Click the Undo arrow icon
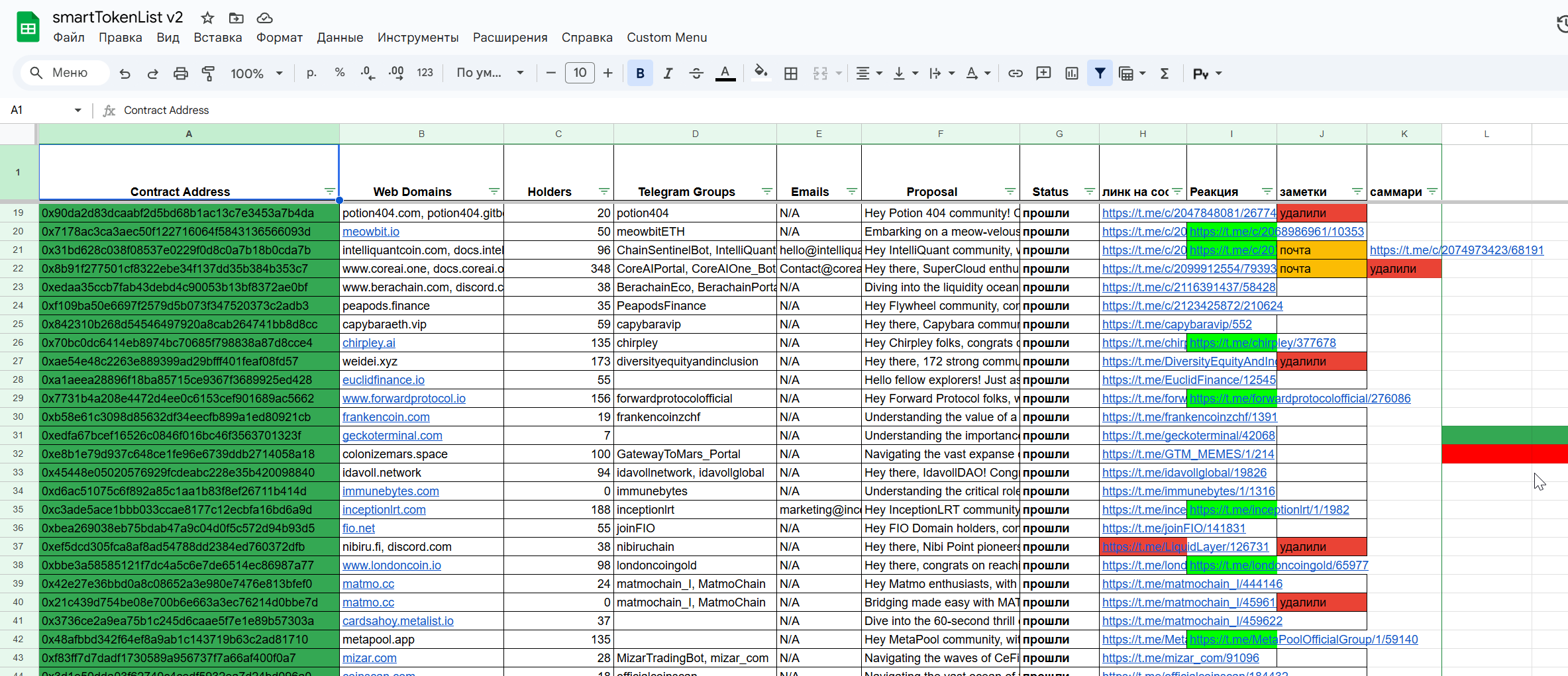 coord(125,73)
